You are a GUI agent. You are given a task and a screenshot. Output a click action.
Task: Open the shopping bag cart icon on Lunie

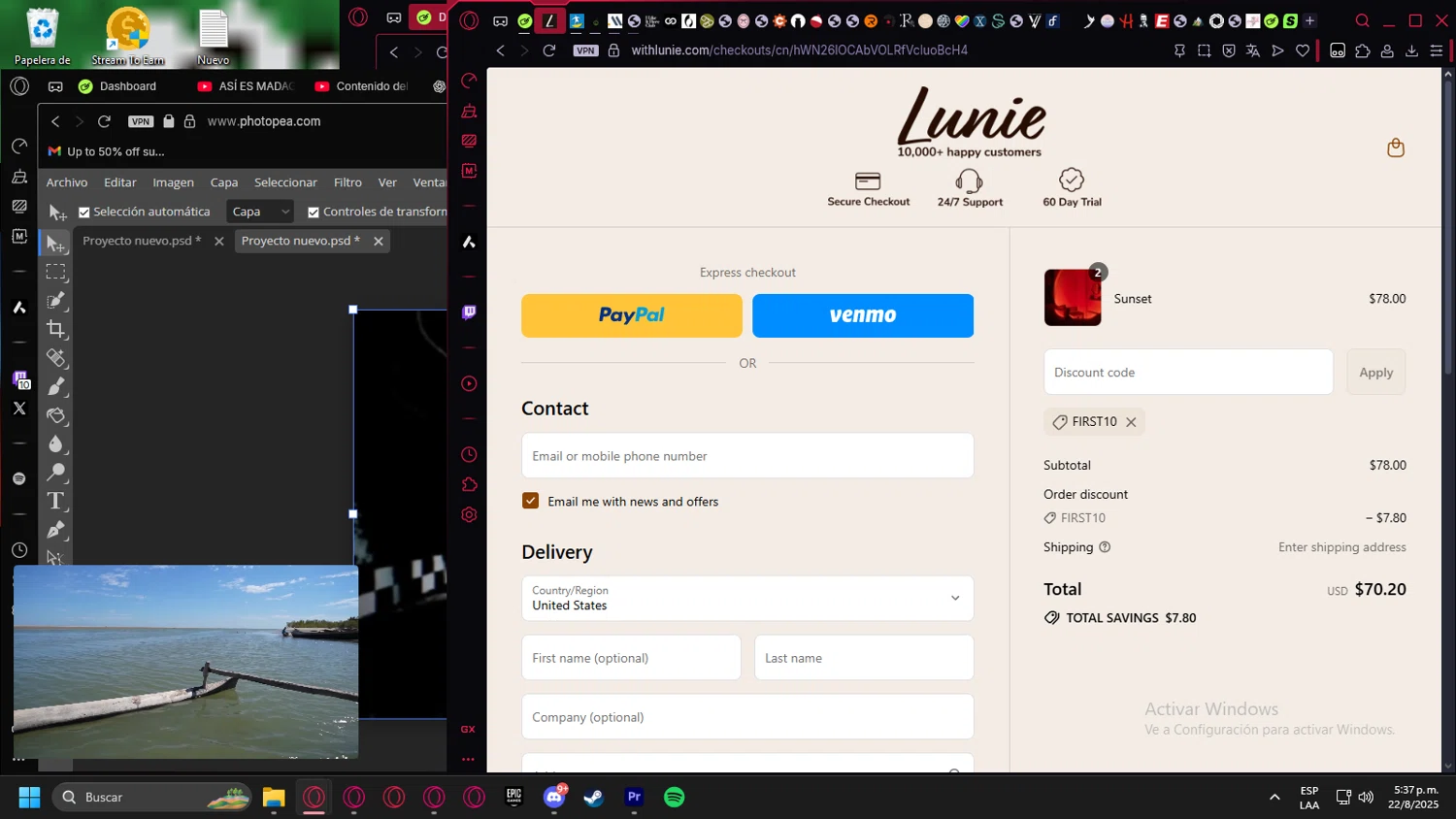coord(1396,147)
